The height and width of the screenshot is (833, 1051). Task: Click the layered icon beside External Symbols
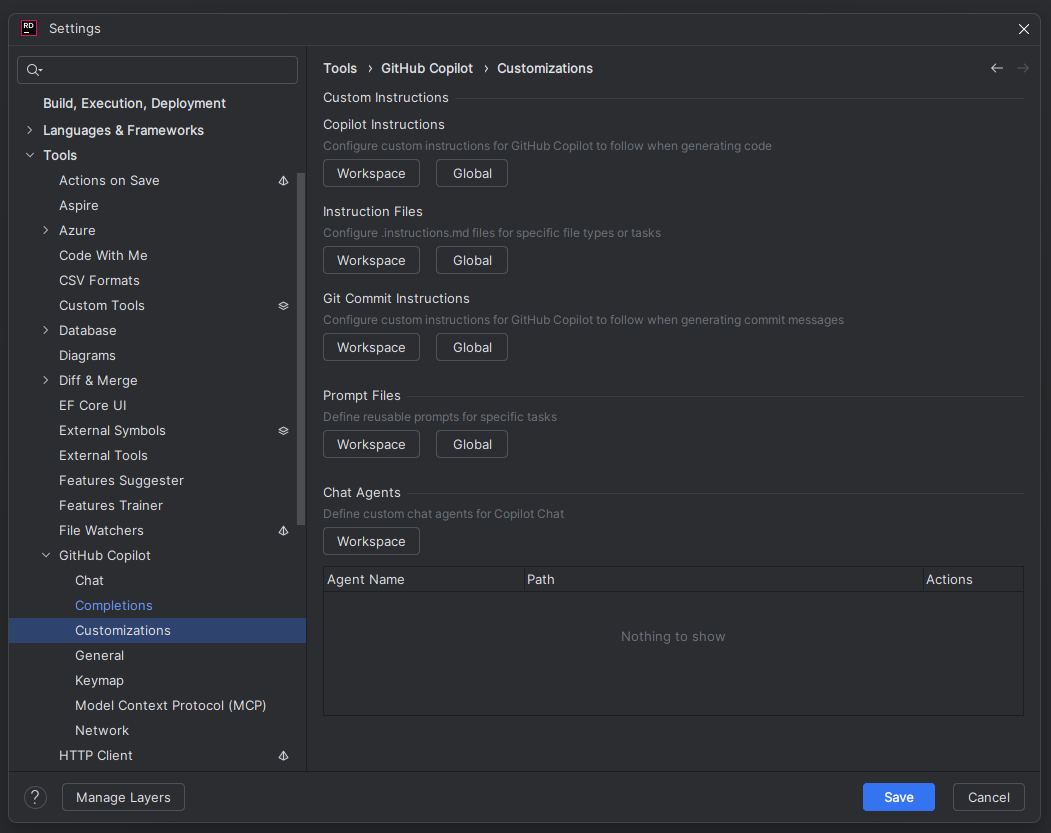click(283, 430)
